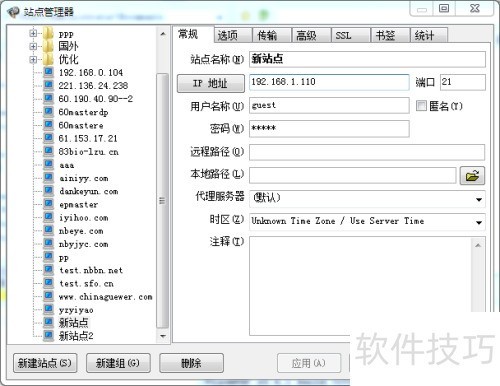Click the 应用(A) apply button
This screenshot has height=386, width=500.
(309, 363)
